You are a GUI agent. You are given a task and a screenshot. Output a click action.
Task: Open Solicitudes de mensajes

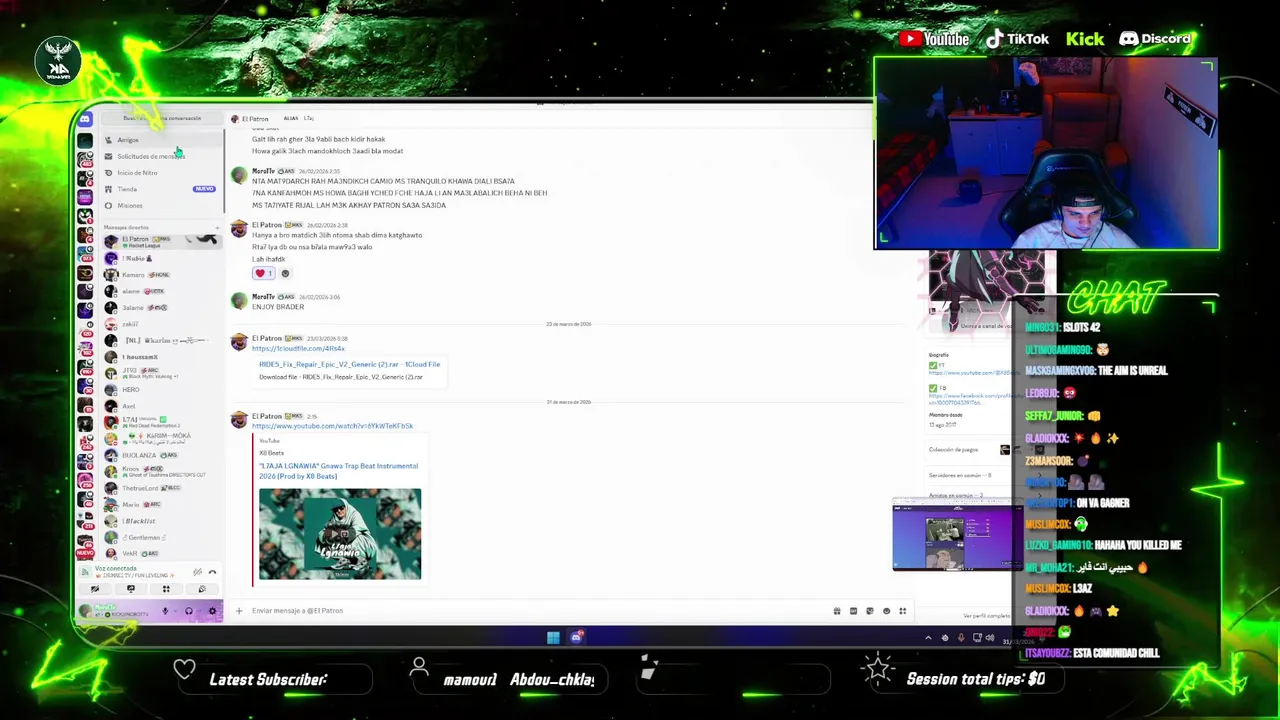pos(163,157)
